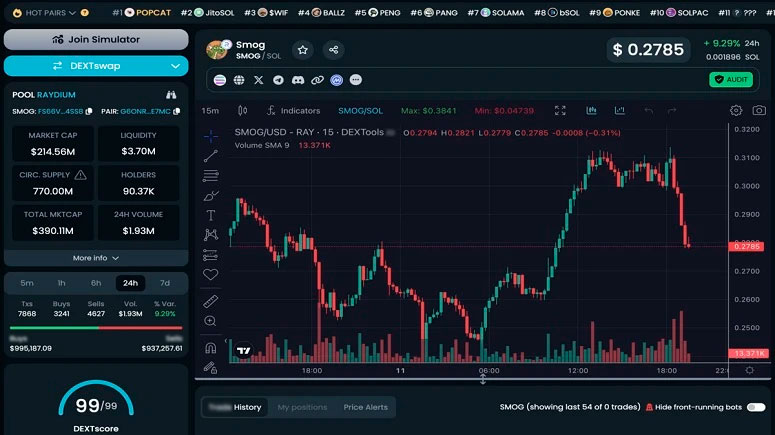This screenshot has width=775, height=435.
Task: Open the 15m timeframe selector
Action: tap(211, 110)
